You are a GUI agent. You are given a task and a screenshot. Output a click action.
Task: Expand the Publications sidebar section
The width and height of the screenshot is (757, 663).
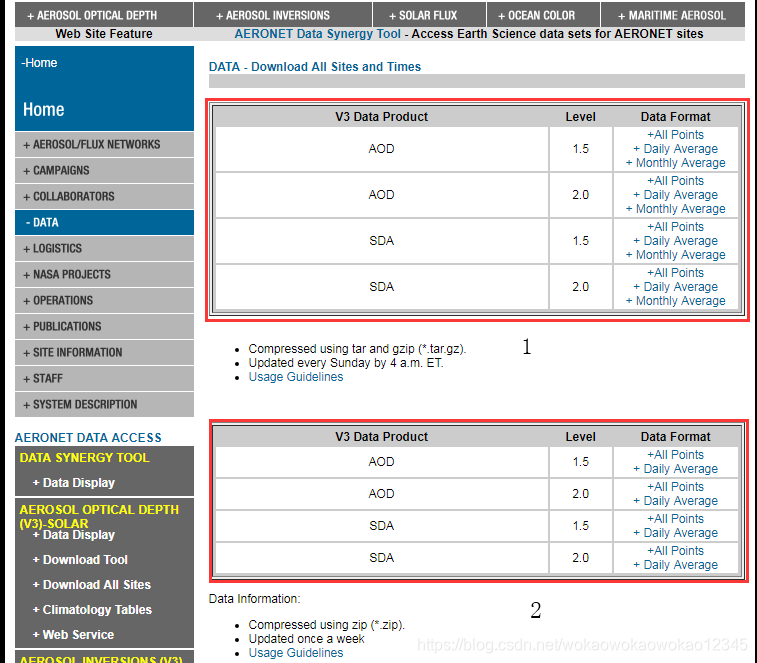(104, 326)
